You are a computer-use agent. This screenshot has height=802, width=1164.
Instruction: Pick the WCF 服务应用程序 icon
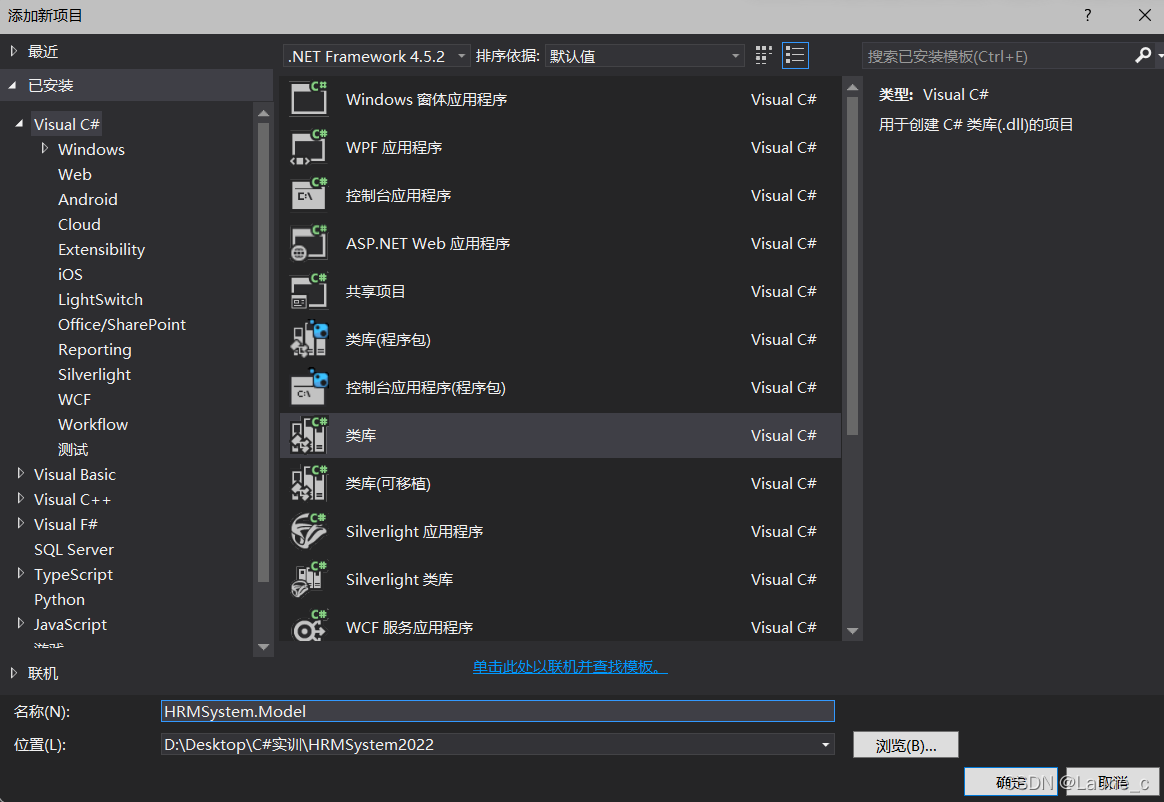309,626
